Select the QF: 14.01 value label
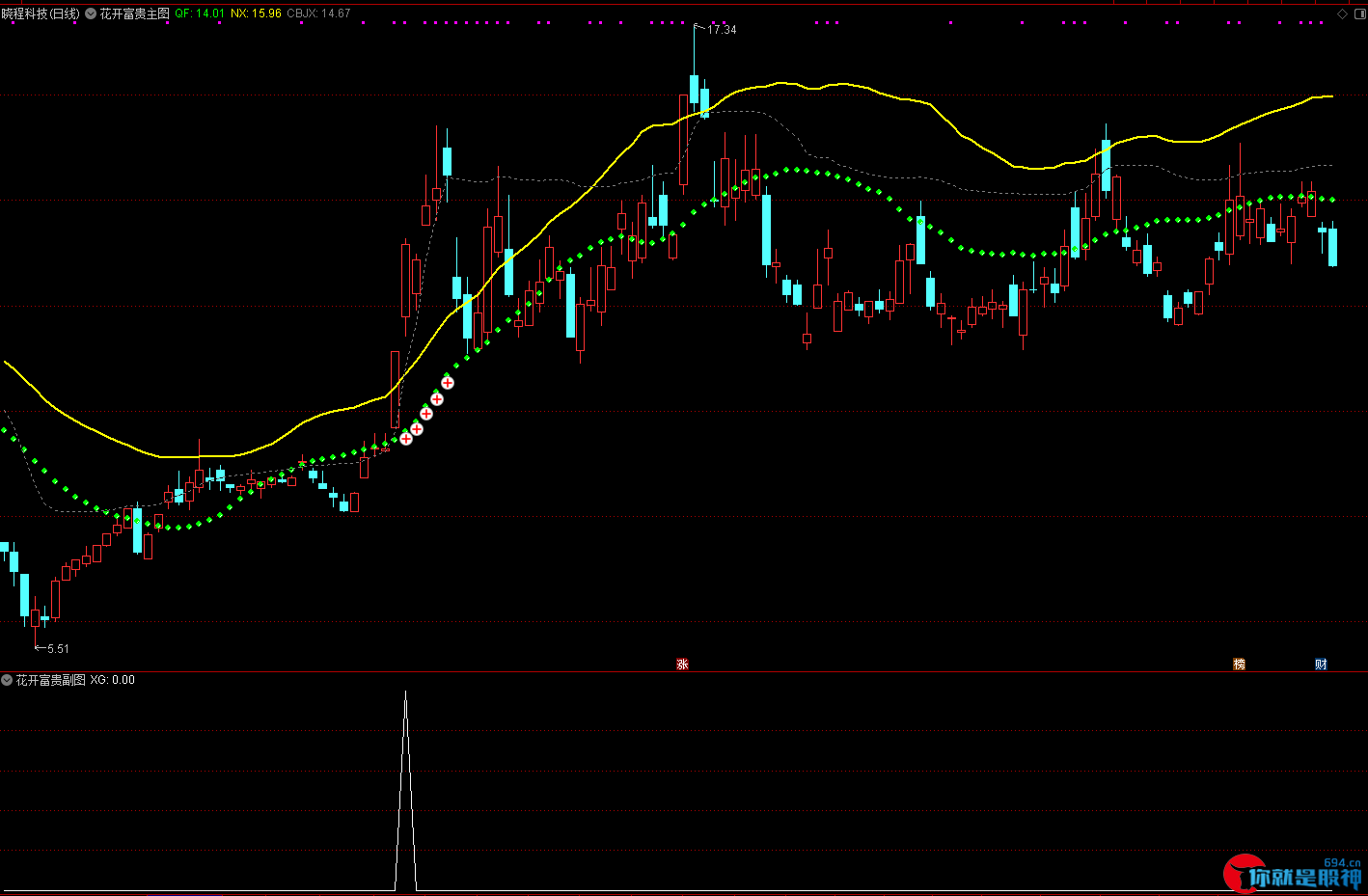This screenshot has width=1368, height=896. tap(200, 14)
